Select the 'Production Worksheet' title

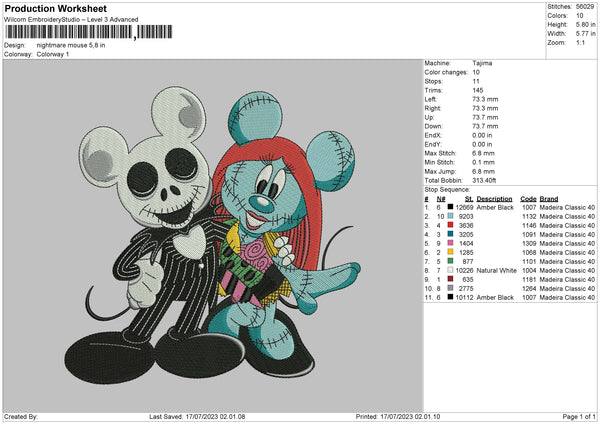(x=55, y=8)
